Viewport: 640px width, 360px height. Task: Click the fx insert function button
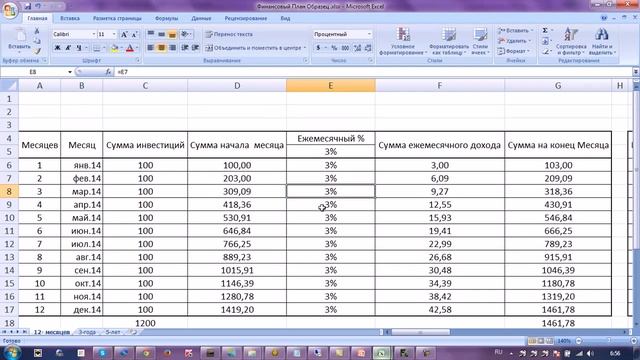pyautogui.click(x=108, y=72)
